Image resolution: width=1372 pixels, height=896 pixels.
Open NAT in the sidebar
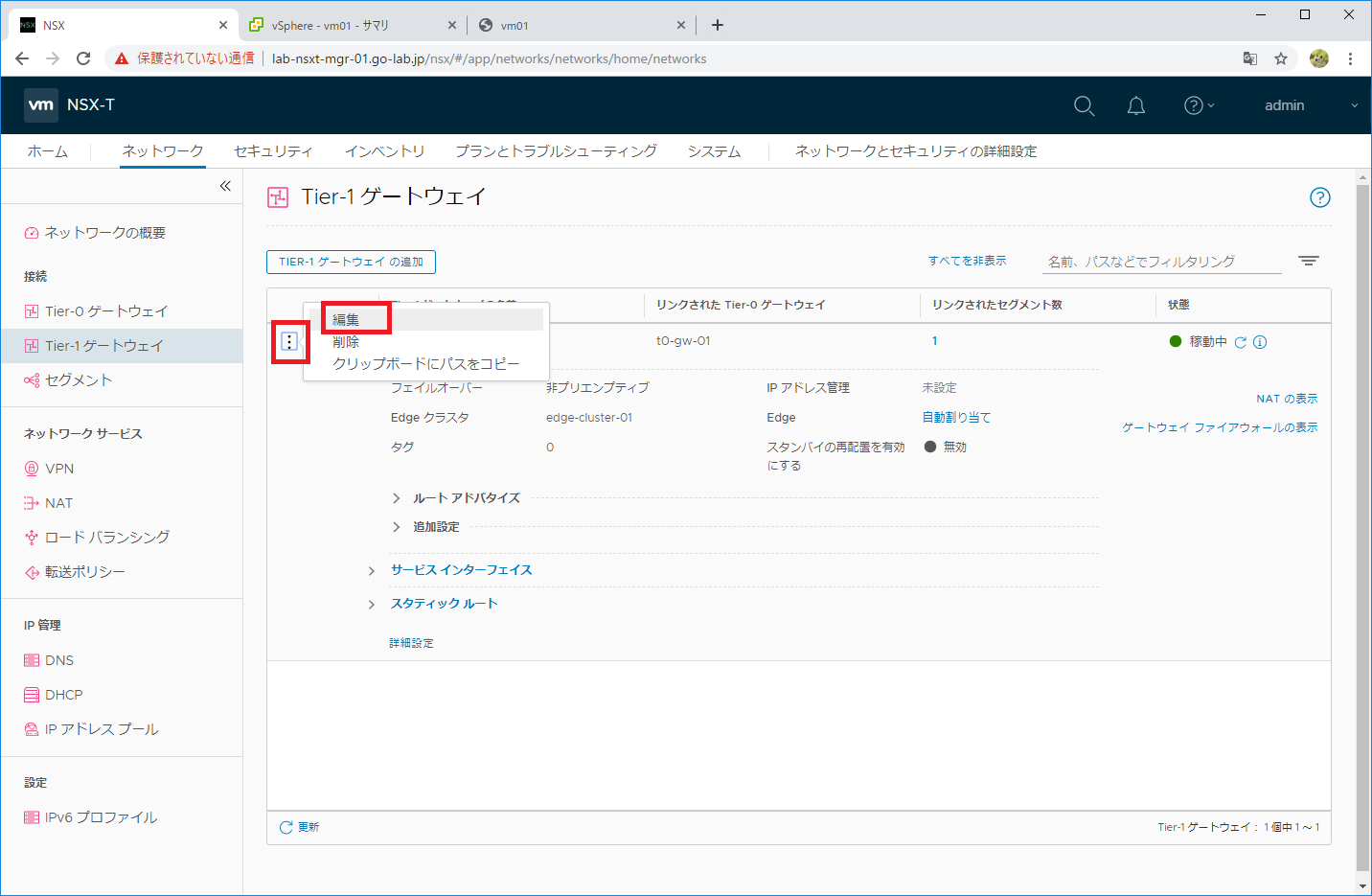[57, 503]
